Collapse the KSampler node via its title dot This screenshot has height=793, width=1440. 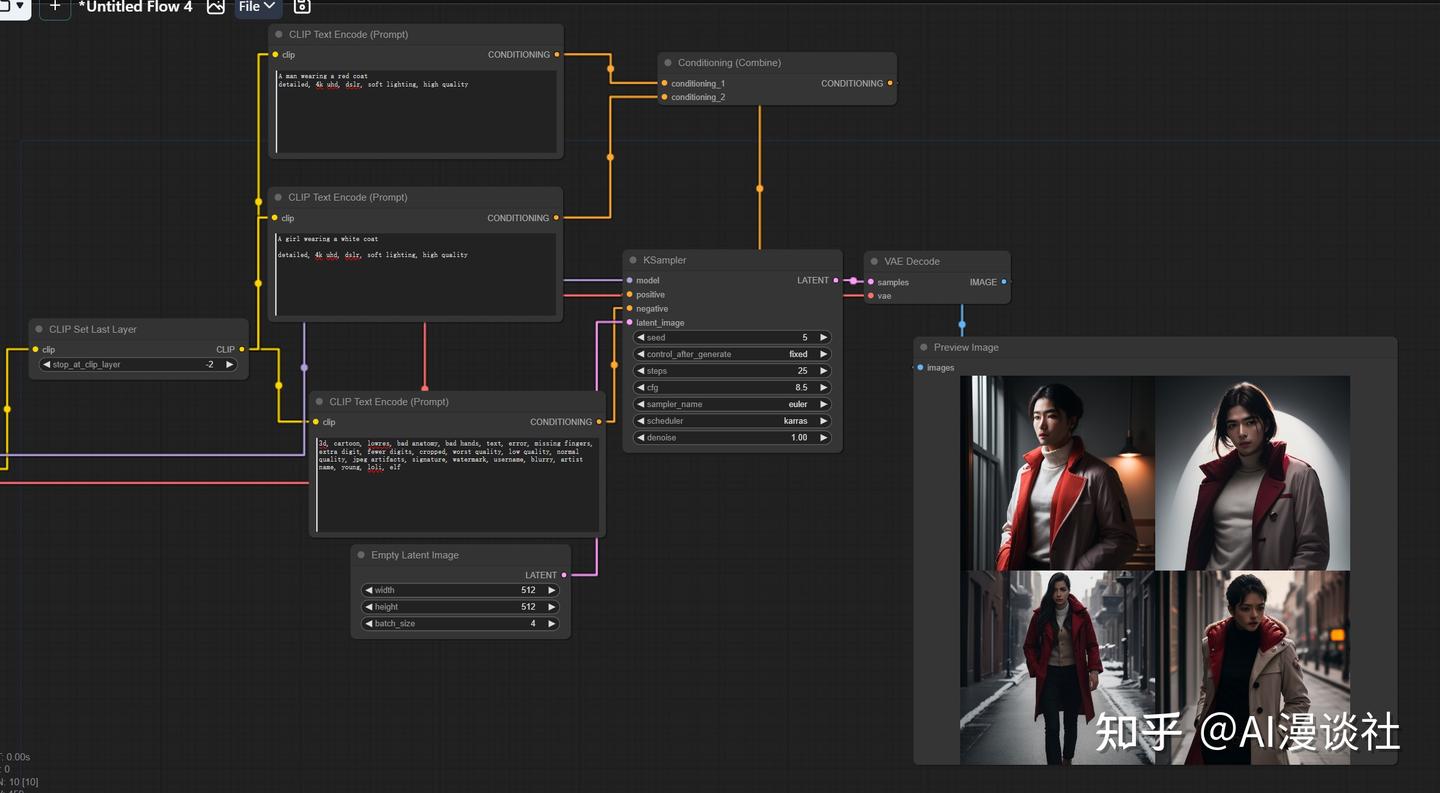633,261
